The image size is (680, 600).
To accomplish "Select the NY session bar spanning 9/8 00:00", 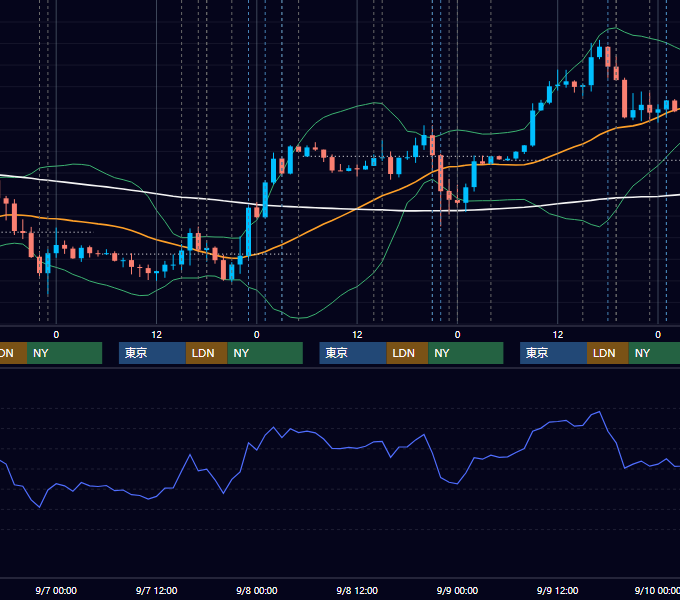I will click(265, 353).
